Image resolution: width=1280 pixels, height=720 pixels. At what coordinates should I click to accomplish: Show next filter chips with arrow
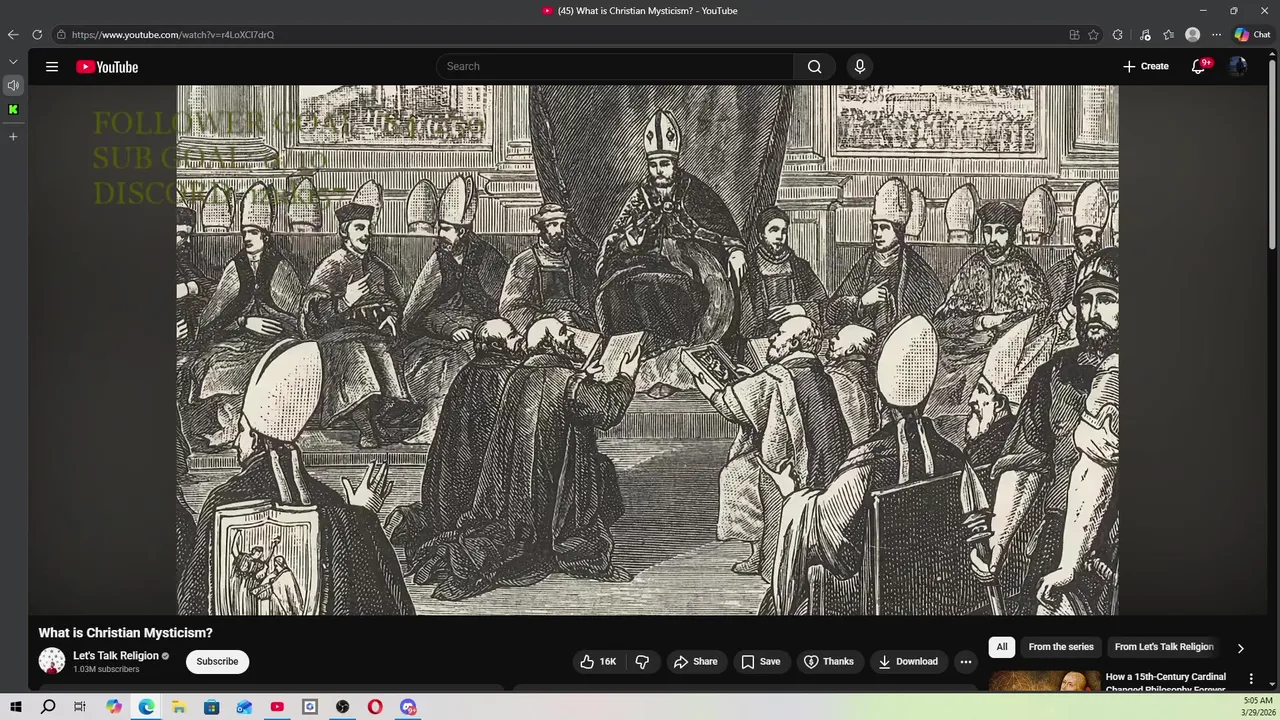pyautogui.click(x=1241, y=648)
